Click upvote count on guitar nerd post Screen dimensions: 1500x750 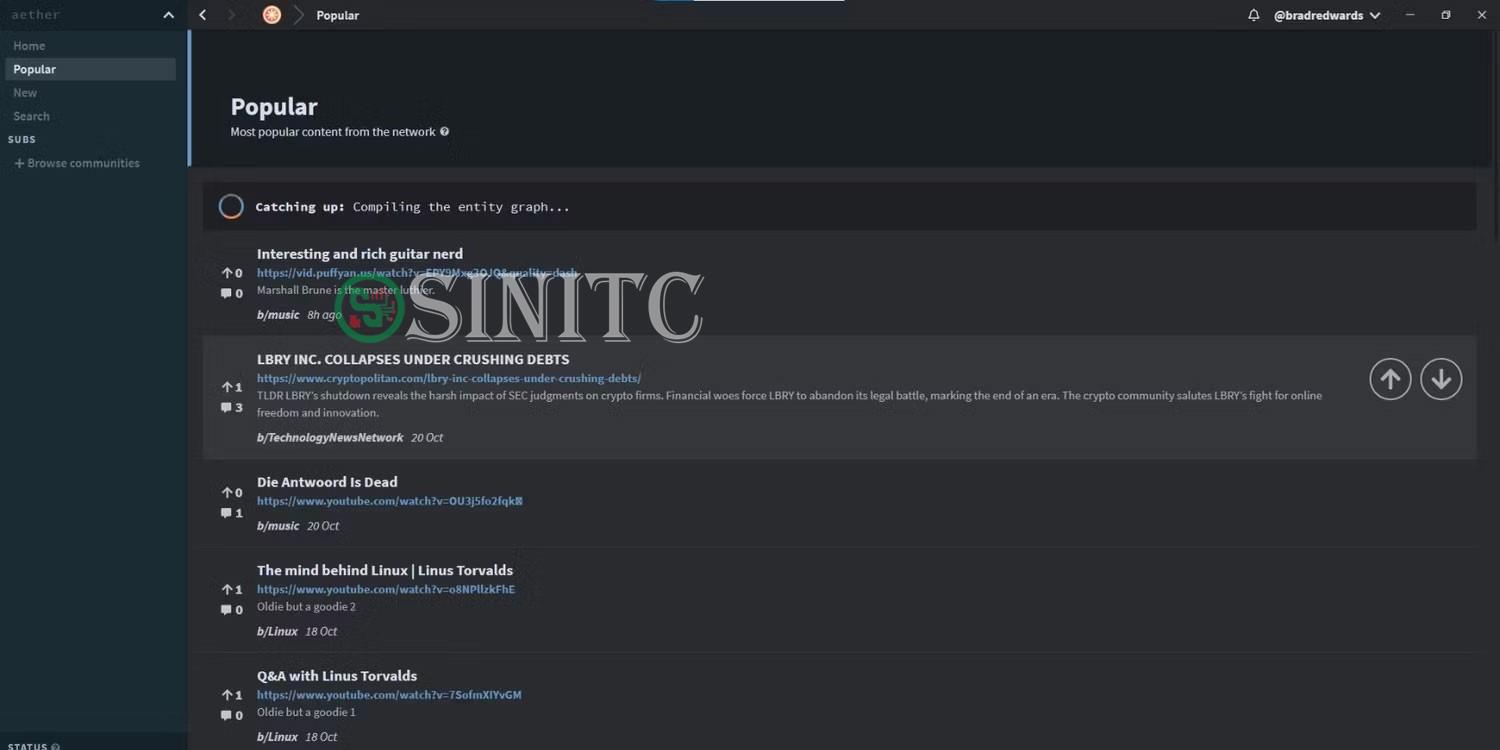232,273
